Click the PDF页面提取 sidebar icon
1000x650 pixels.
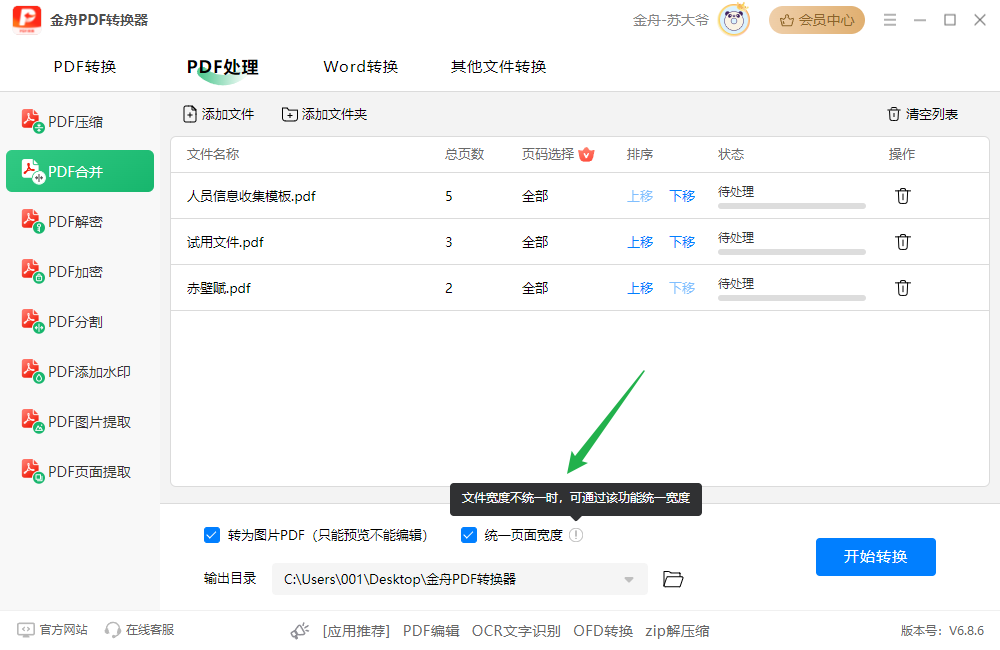point(33,471)
